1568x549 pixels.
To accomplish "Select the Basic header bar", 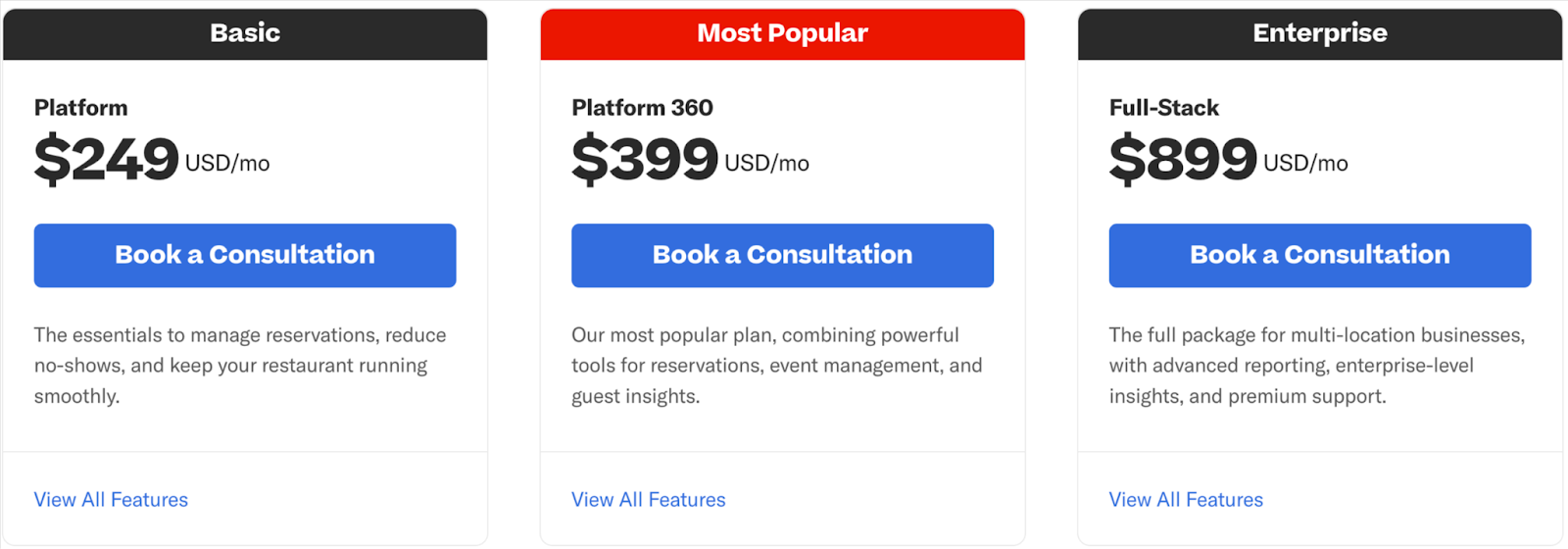I will pyautogui.click(x=245, y=34).
